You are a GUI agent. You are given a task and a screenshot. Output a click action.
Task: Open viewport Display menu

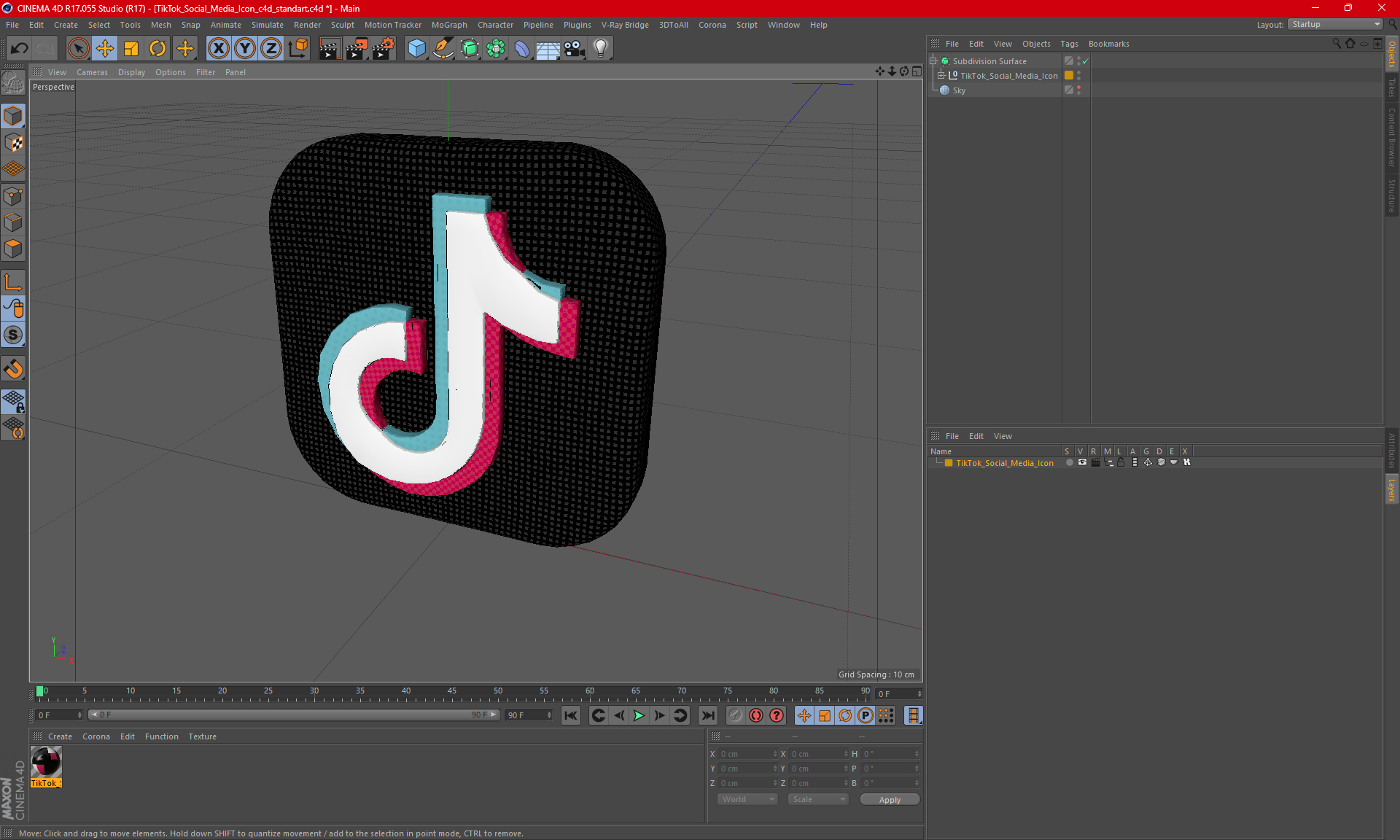[x=131, y=72]
